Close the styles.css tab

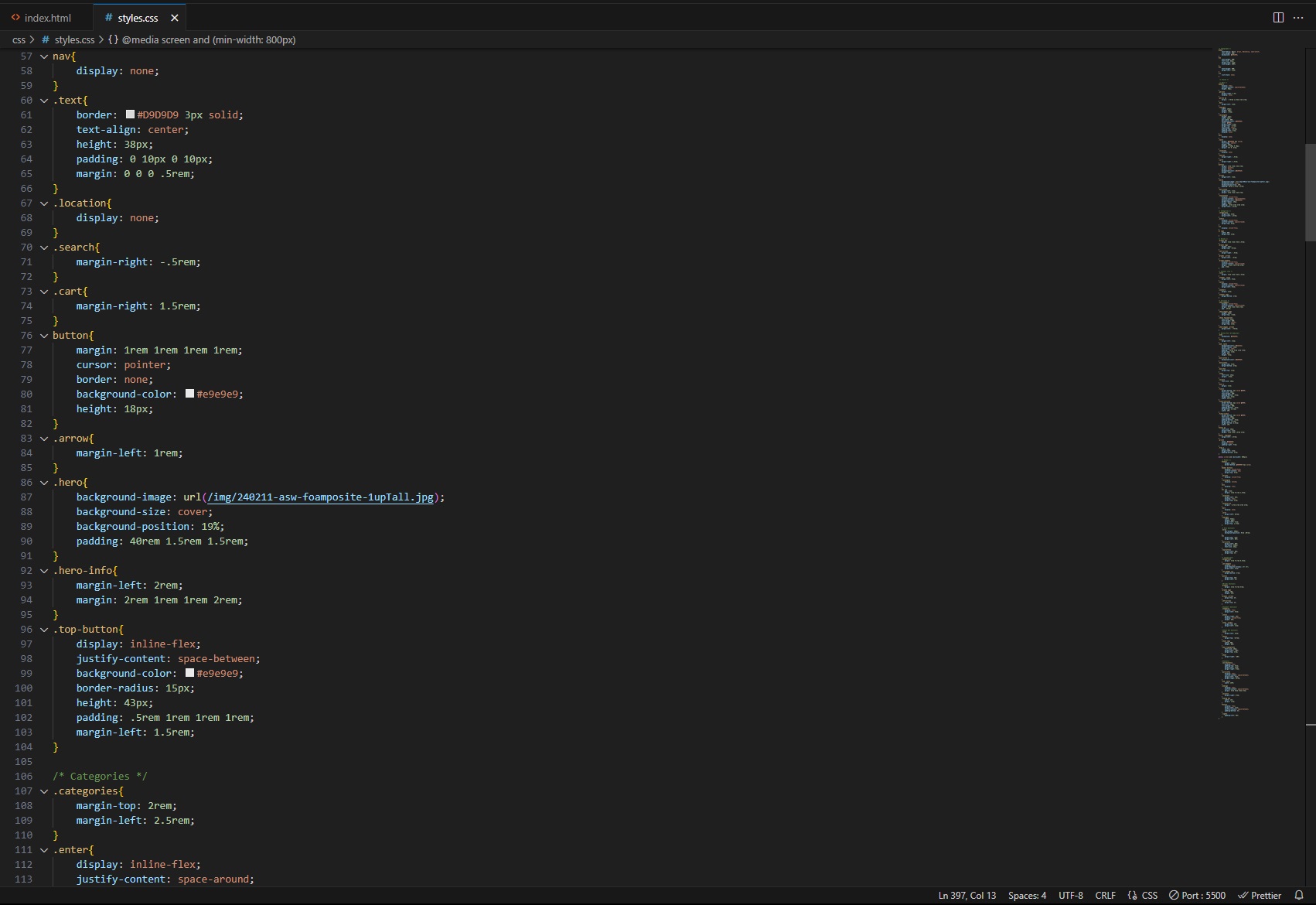click(175, 18)
